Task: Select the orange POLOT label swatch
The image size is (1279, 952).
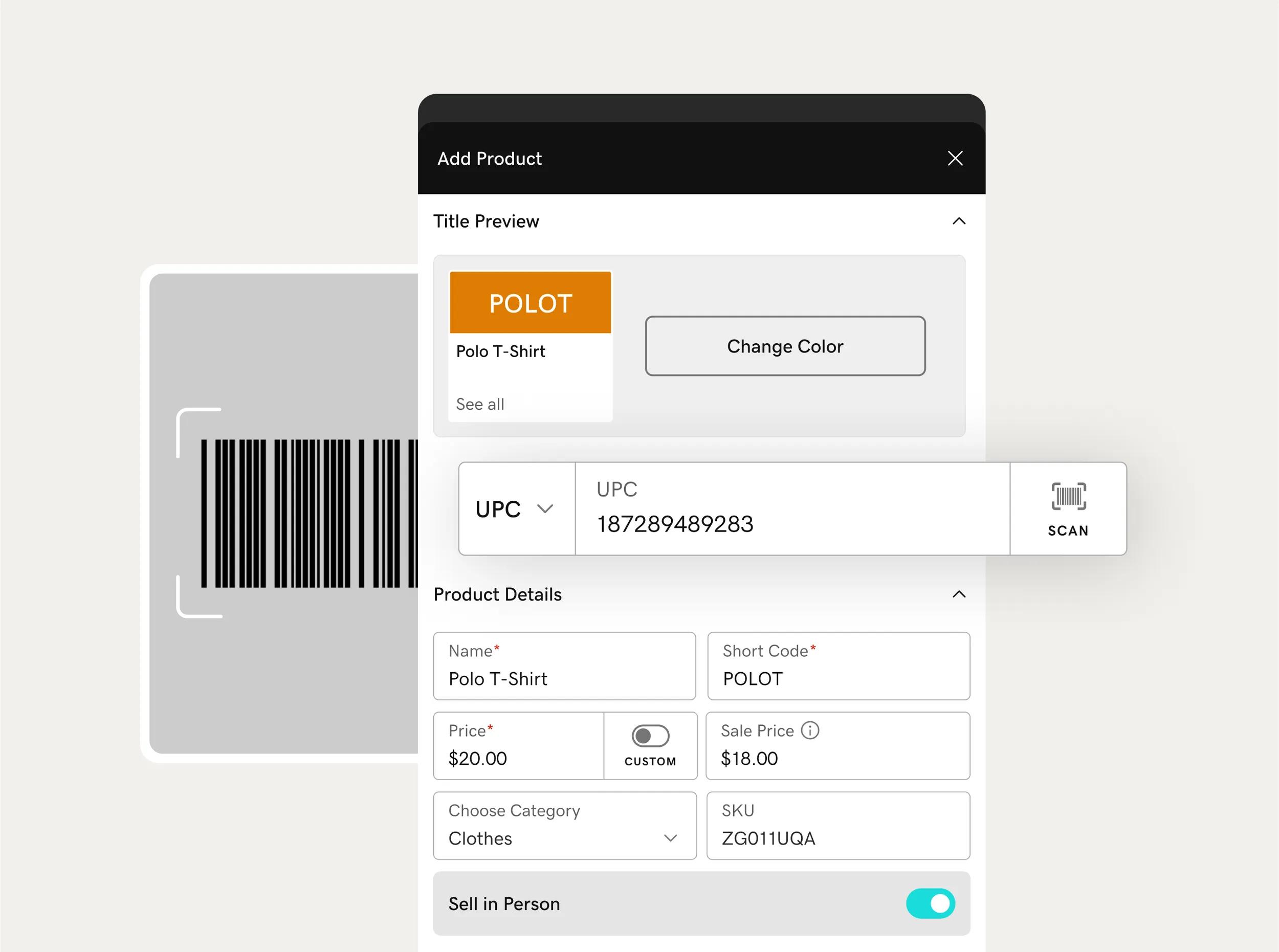Action: pyautogui.click(x=530, y=301)
